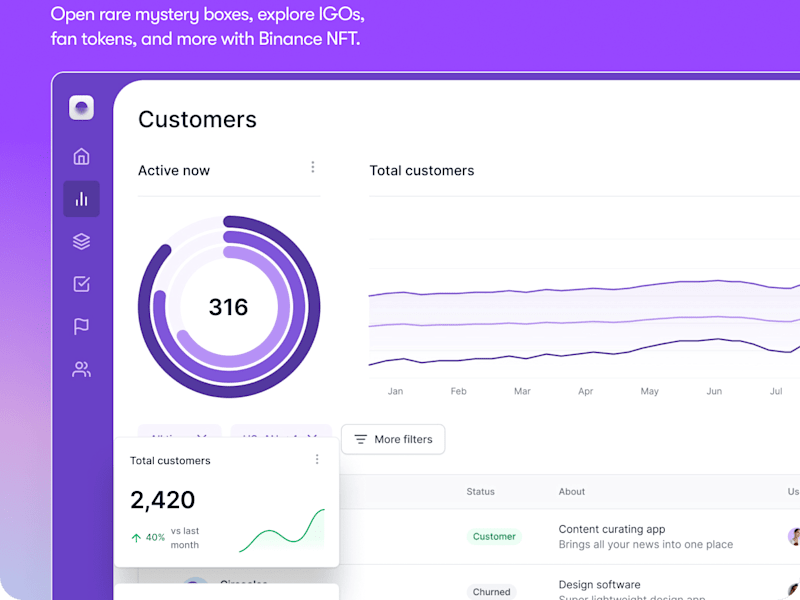Click the About column header
The height and width of the screenshot is (600, 800).
coord(571,491)
